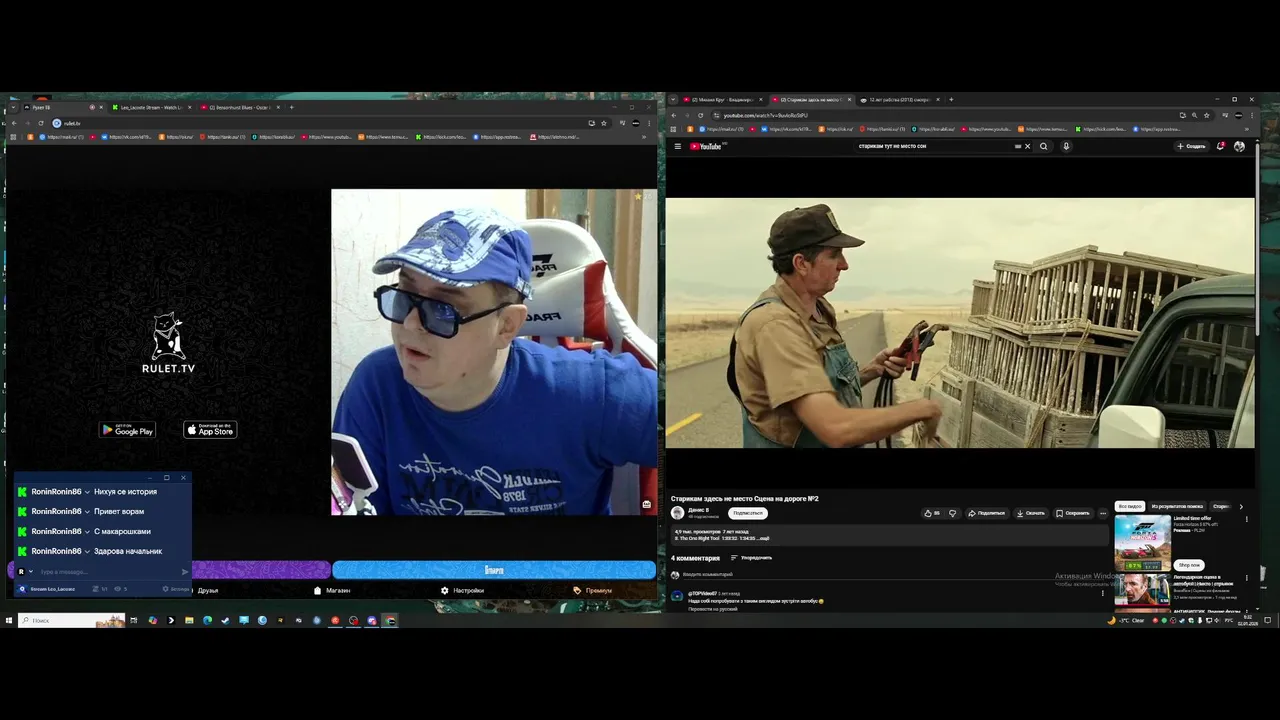The width and height of the screenshot is (1280, 720).
Task: Reload the YouTube page
Action: point(700,115)
